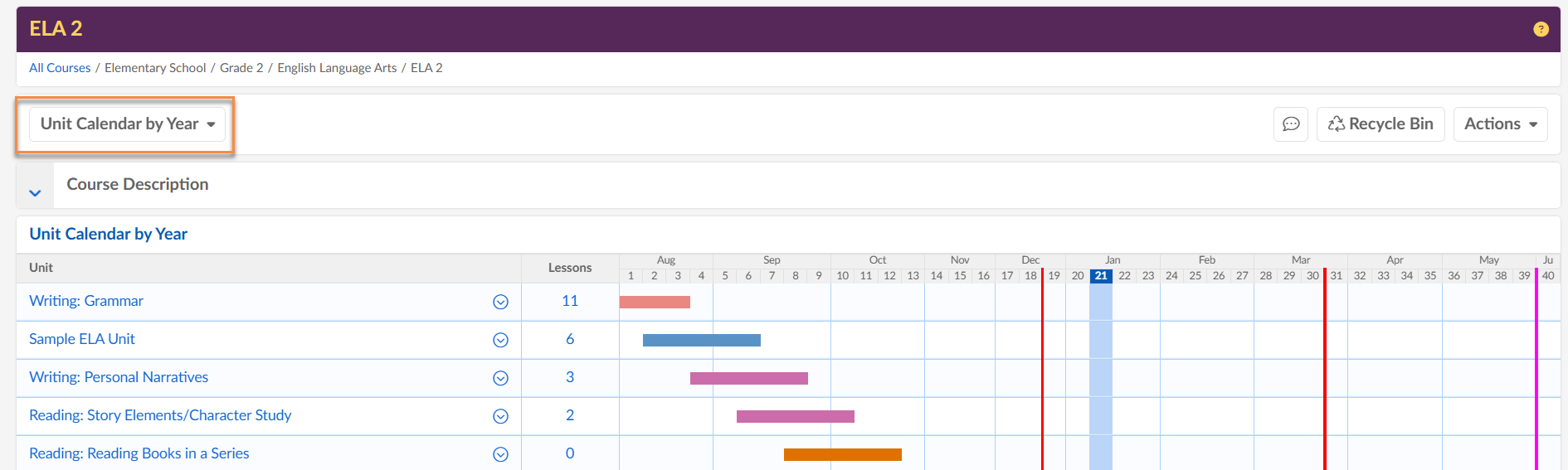The image size is (1568, 470).
Task: Open the Recycle Bin
Action: pyautogui.click(x=1381, y=124)
